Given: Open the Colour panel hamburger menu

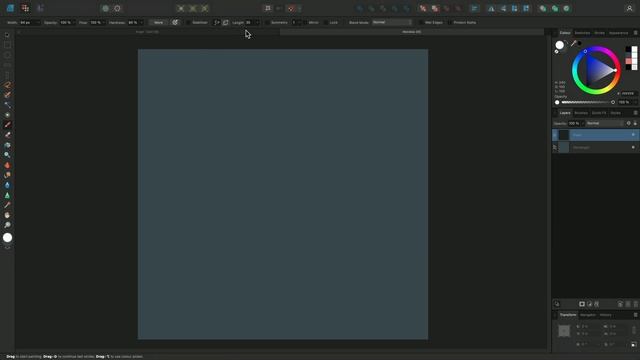Looking at the screenshot, I should (636, 33).
